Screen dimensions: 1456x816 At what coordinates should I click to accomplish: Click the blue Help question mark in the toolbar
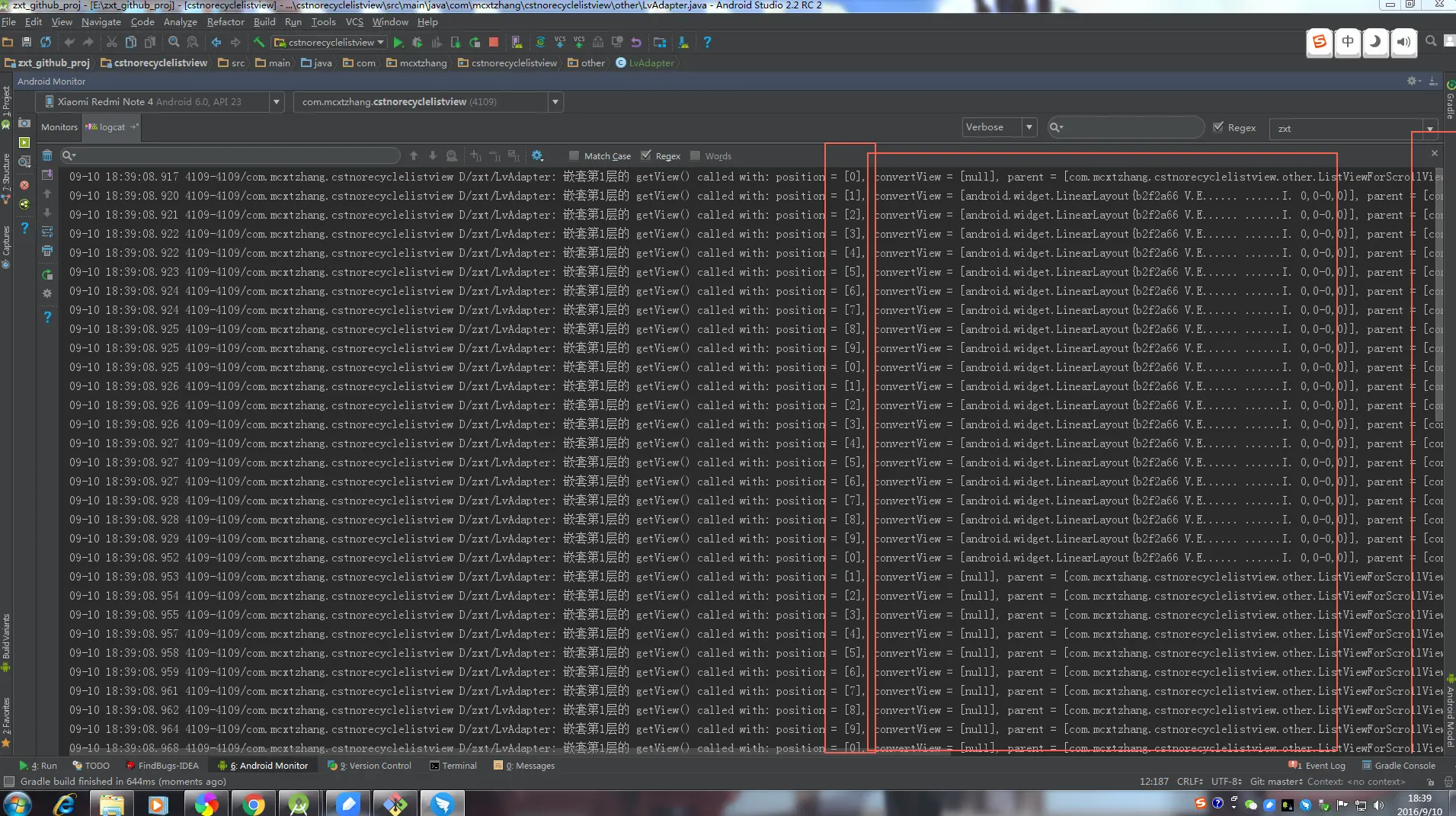click(707, 43)
